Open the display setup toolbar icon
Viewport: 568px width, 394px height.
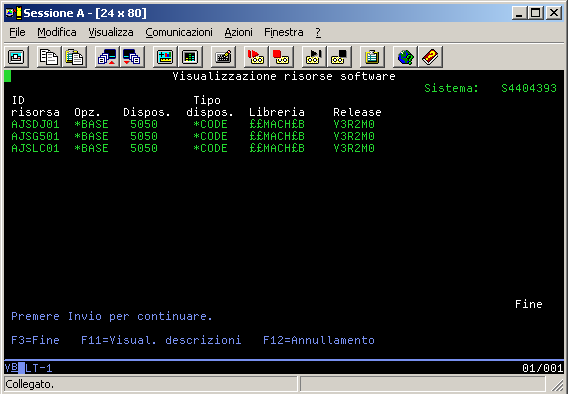165,57
